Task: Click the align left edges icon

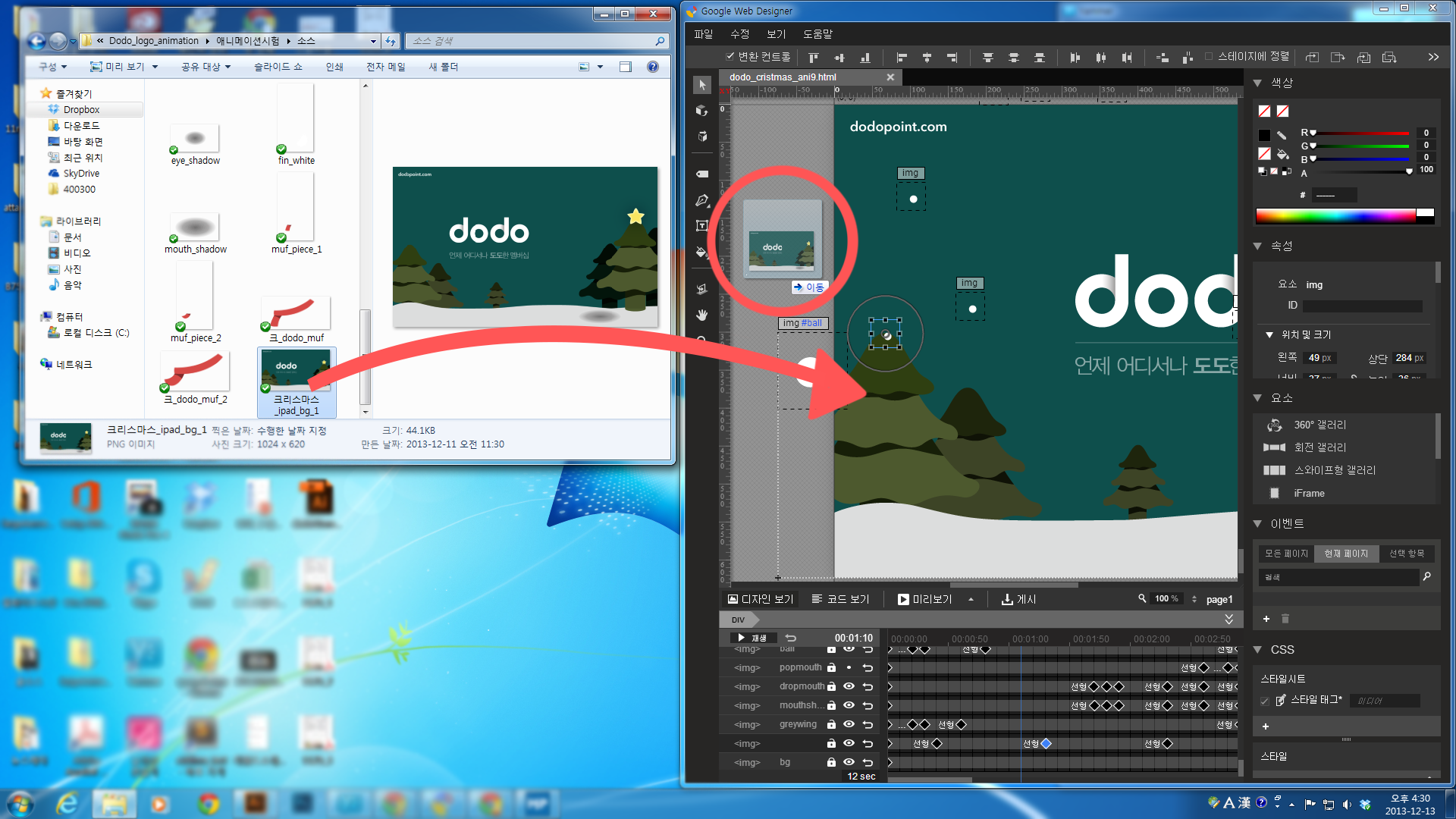Action: click(902, 57)
